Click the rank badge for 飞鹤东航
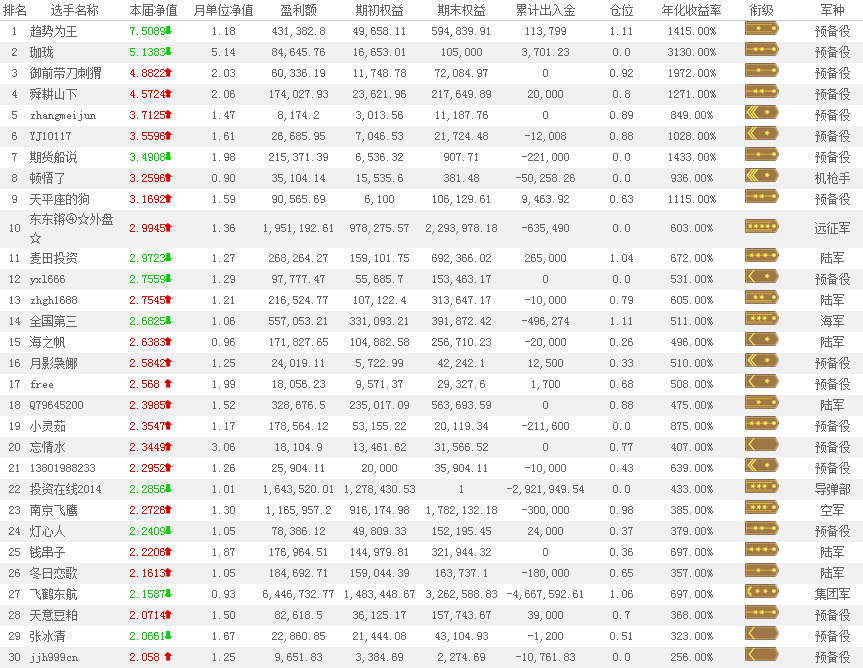Image resolution: width=863 pixels, height=668 pixels. click(762, 592)
